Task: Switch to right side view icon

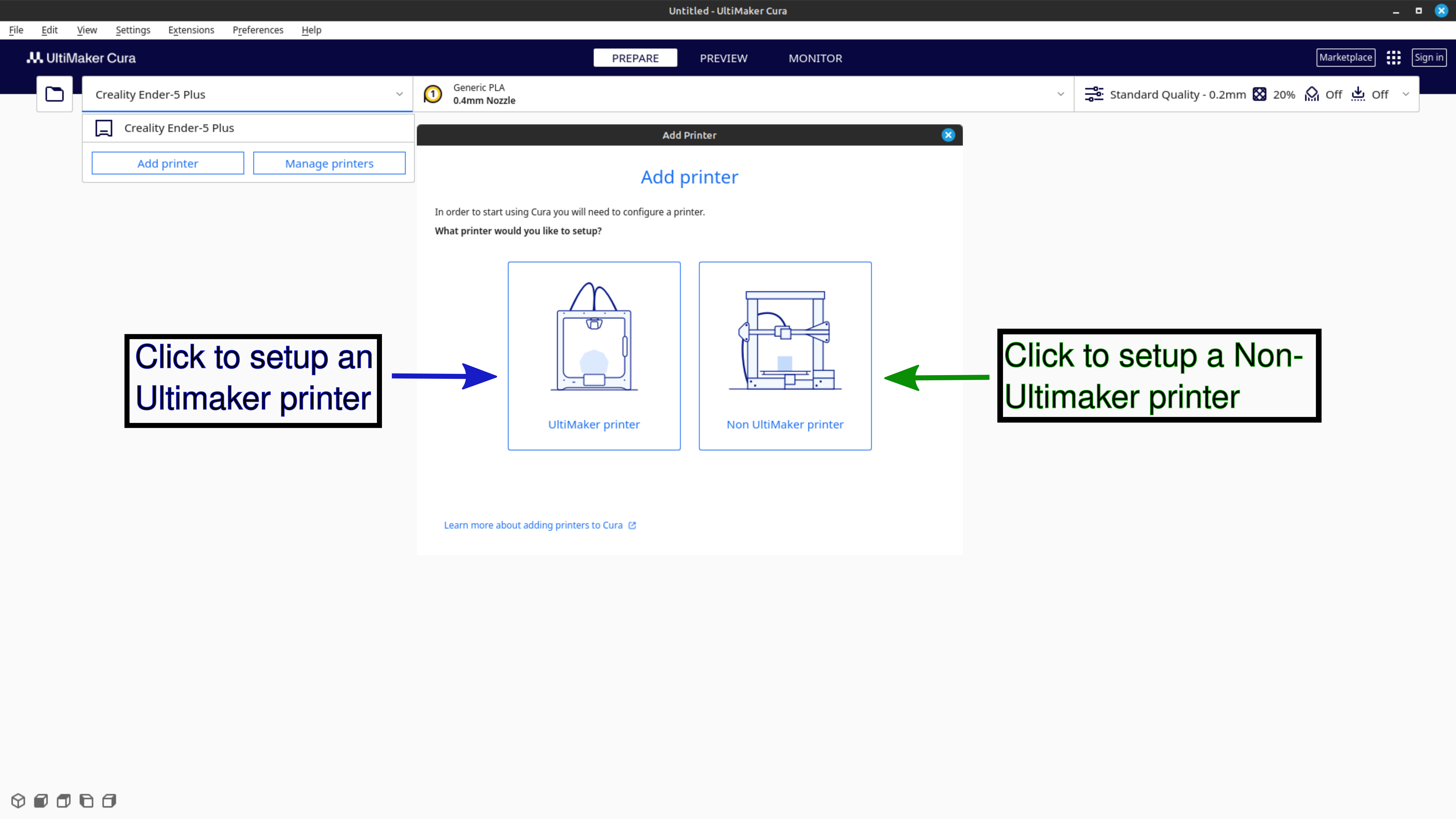Action: click(109, 800)
